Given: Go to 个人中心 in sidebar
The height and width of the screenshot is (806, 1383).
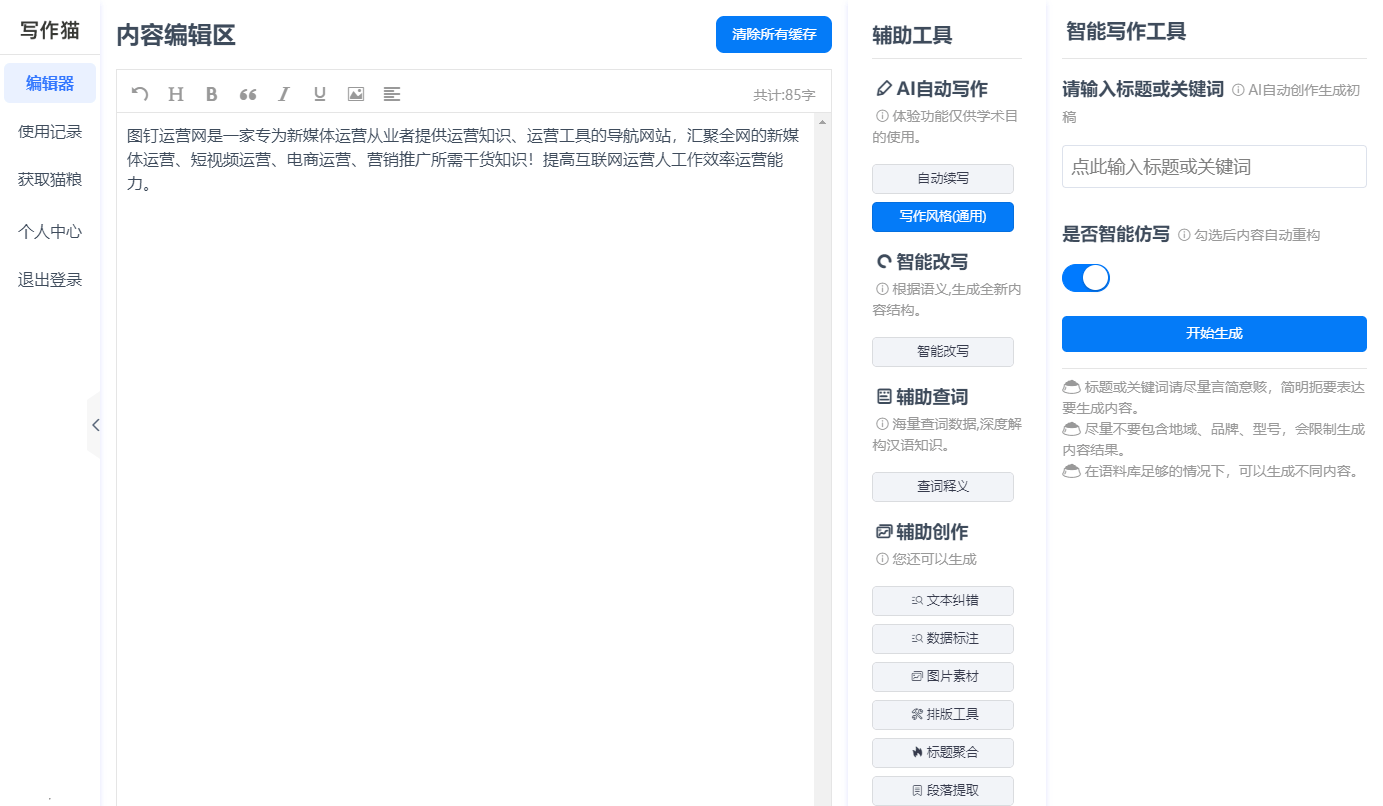Looking at the screenshot, I should click(50, 232).
